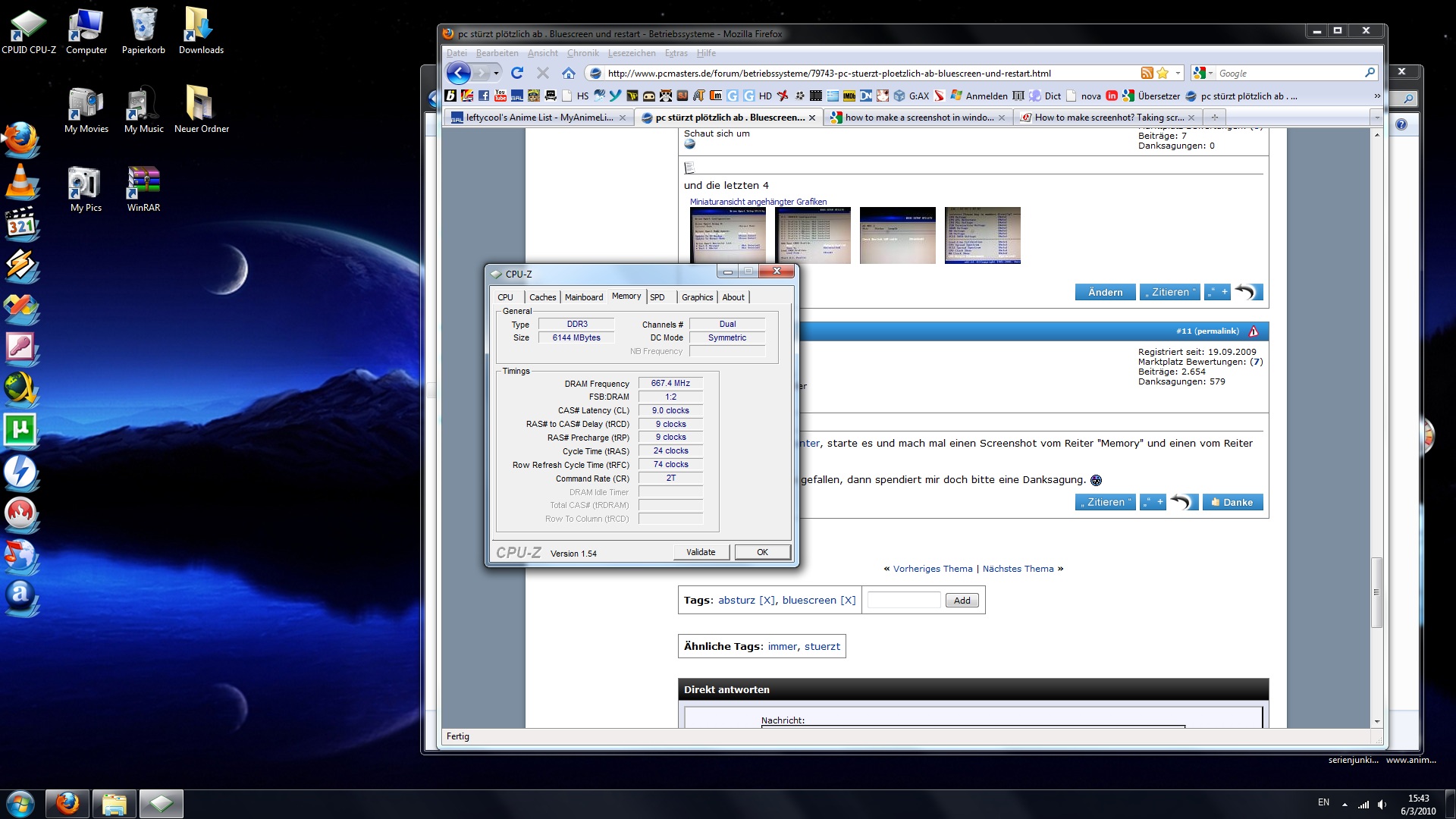Open the Lesezeichen menu
The height and width of the screenshot is (819, 1456).
(x=631, y=53)
